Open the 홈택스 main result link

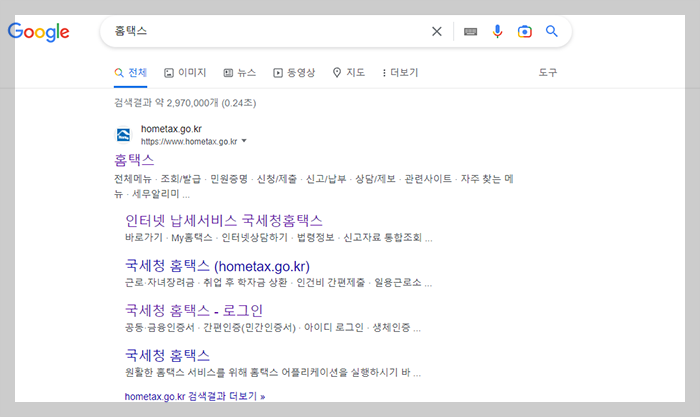pos(134,160)
